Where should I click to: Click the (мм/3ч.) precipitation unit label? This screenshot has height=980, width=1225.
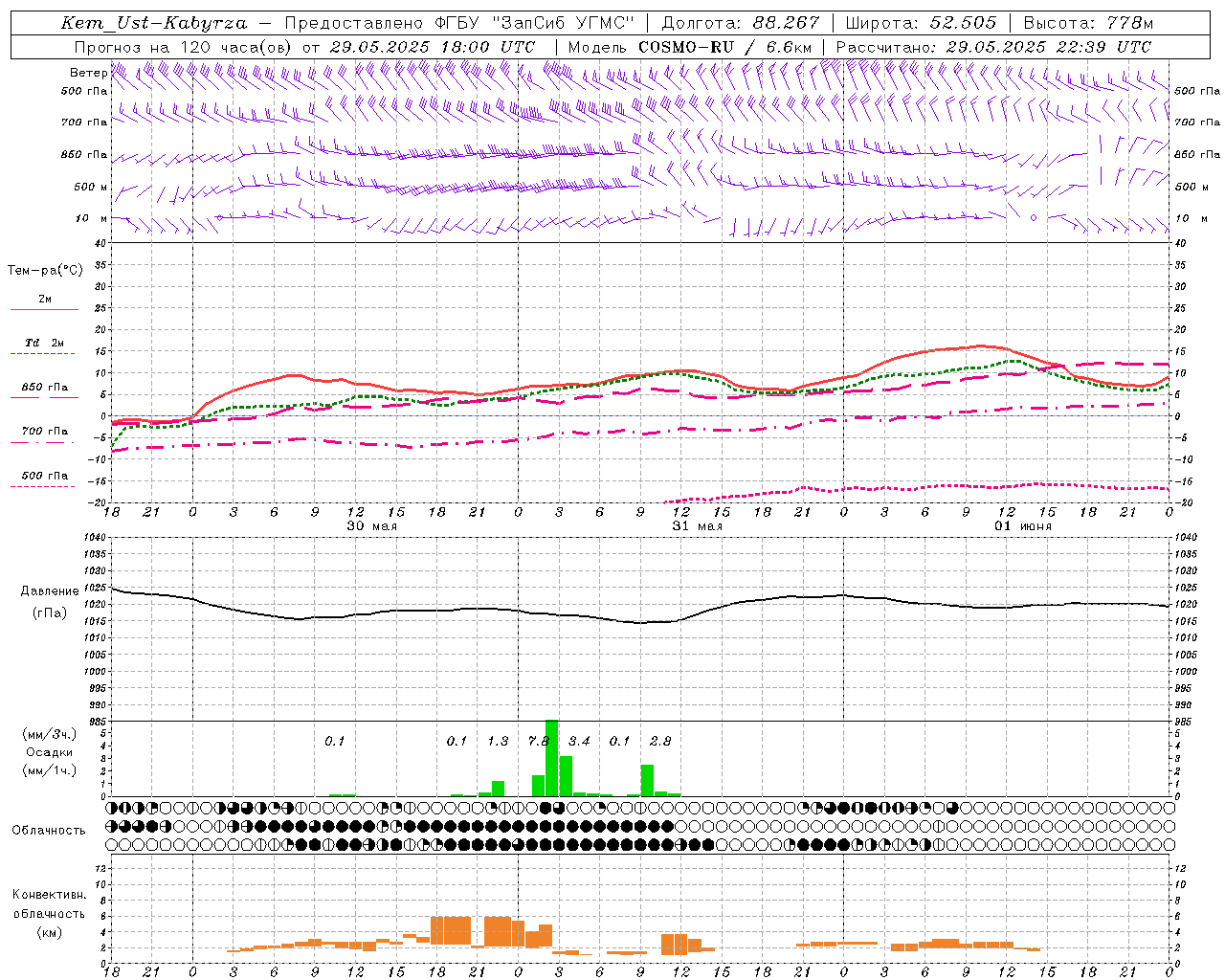coord(50,735)
